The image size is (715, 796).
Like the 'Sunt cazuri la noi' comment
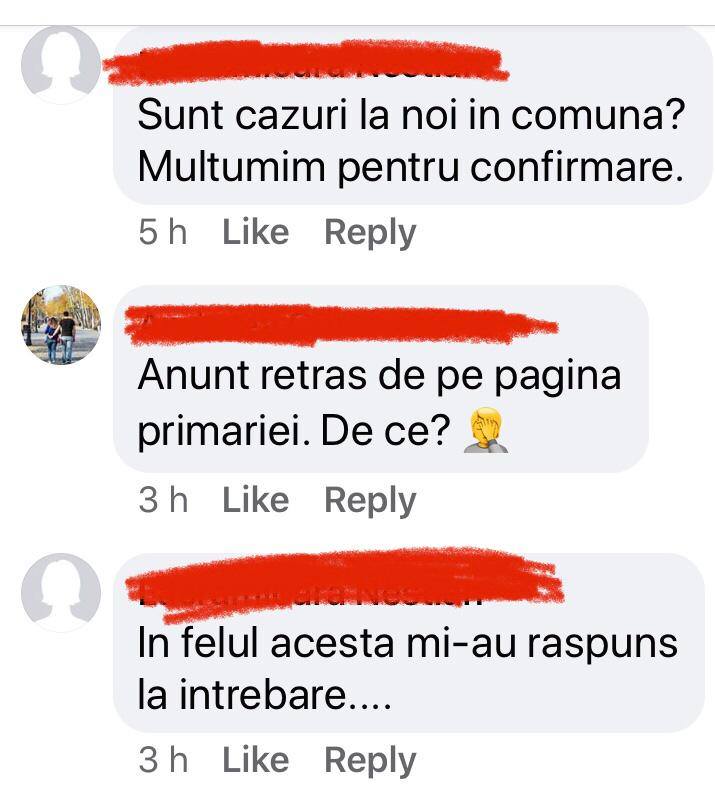[255, 232]
